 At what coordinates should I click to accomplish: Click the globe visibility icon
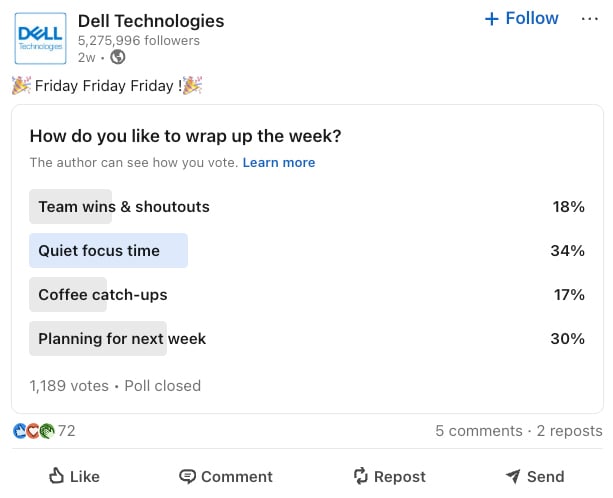point(118,57)
